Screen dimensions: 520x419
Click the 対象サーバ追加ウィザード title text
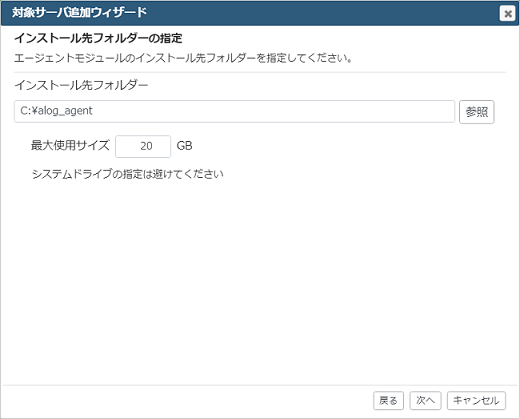coord(79,13)
